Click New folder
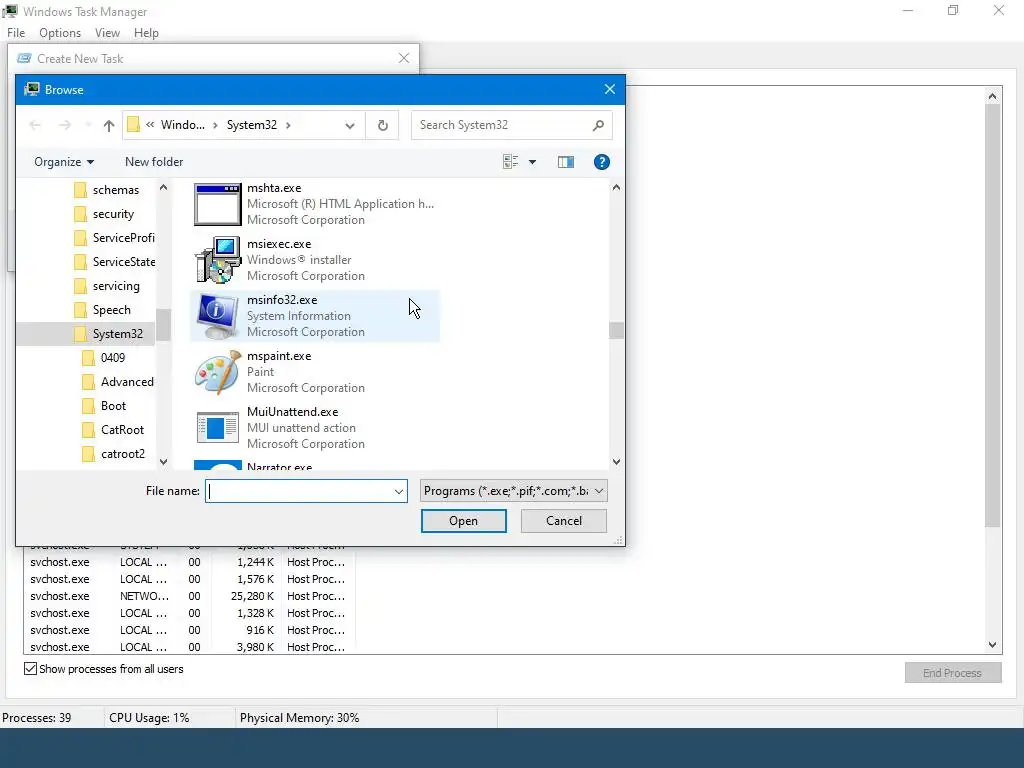Image resolution: width=1024 pixels, height=768 pixels. [x=154, y=162]
